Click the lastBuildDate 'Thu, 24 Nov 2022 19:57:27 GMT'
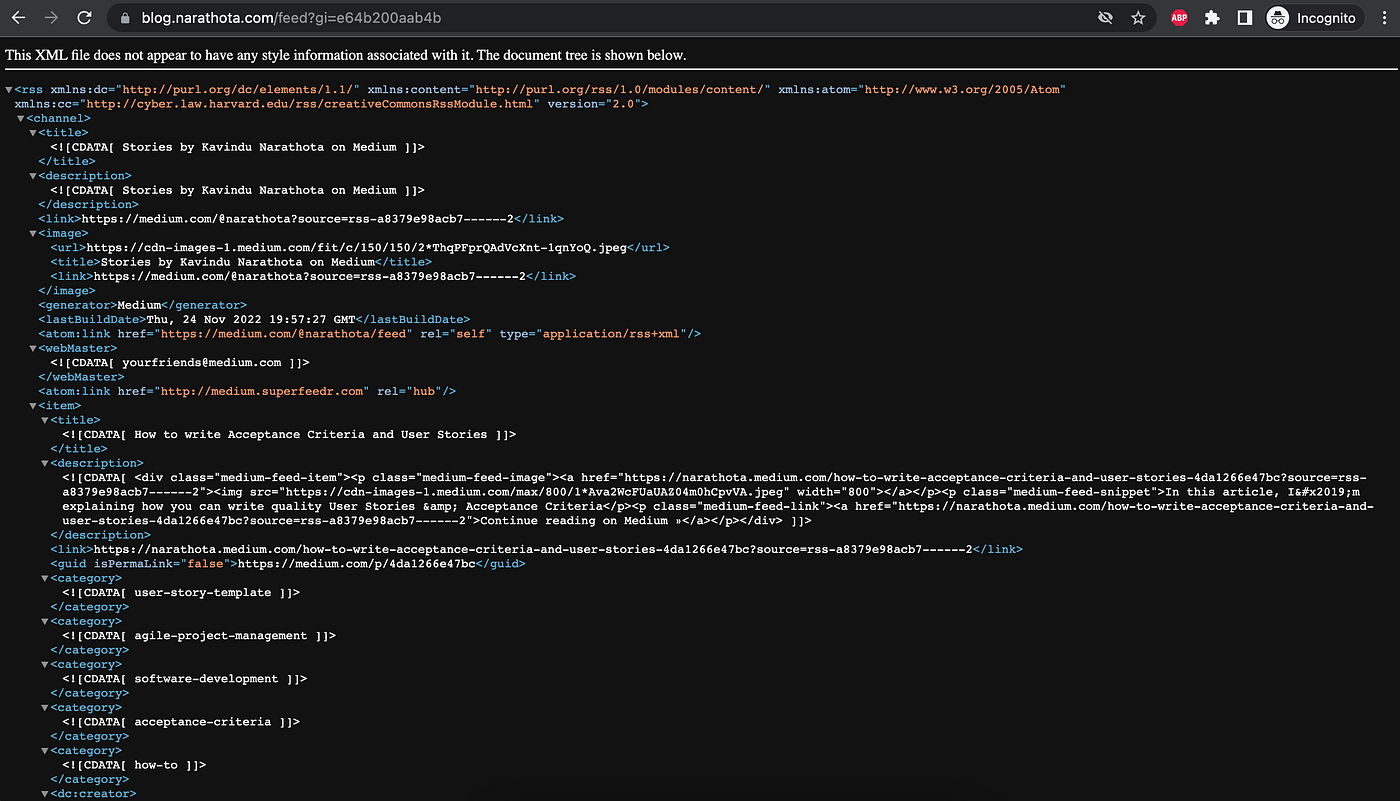The image size is (1400, 801). pyautogui.click(x=254, y=320)
